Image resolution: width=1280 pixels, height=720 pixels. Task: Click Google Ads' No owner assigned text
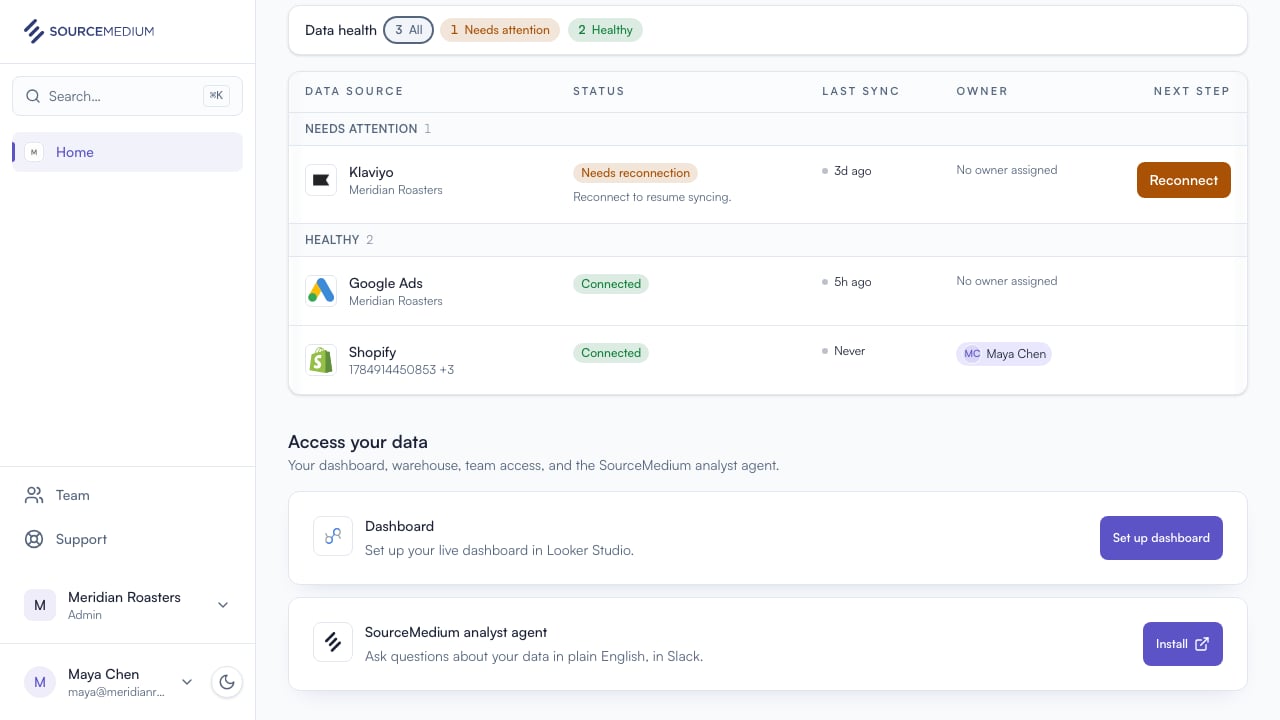[x=1006, y=281]
